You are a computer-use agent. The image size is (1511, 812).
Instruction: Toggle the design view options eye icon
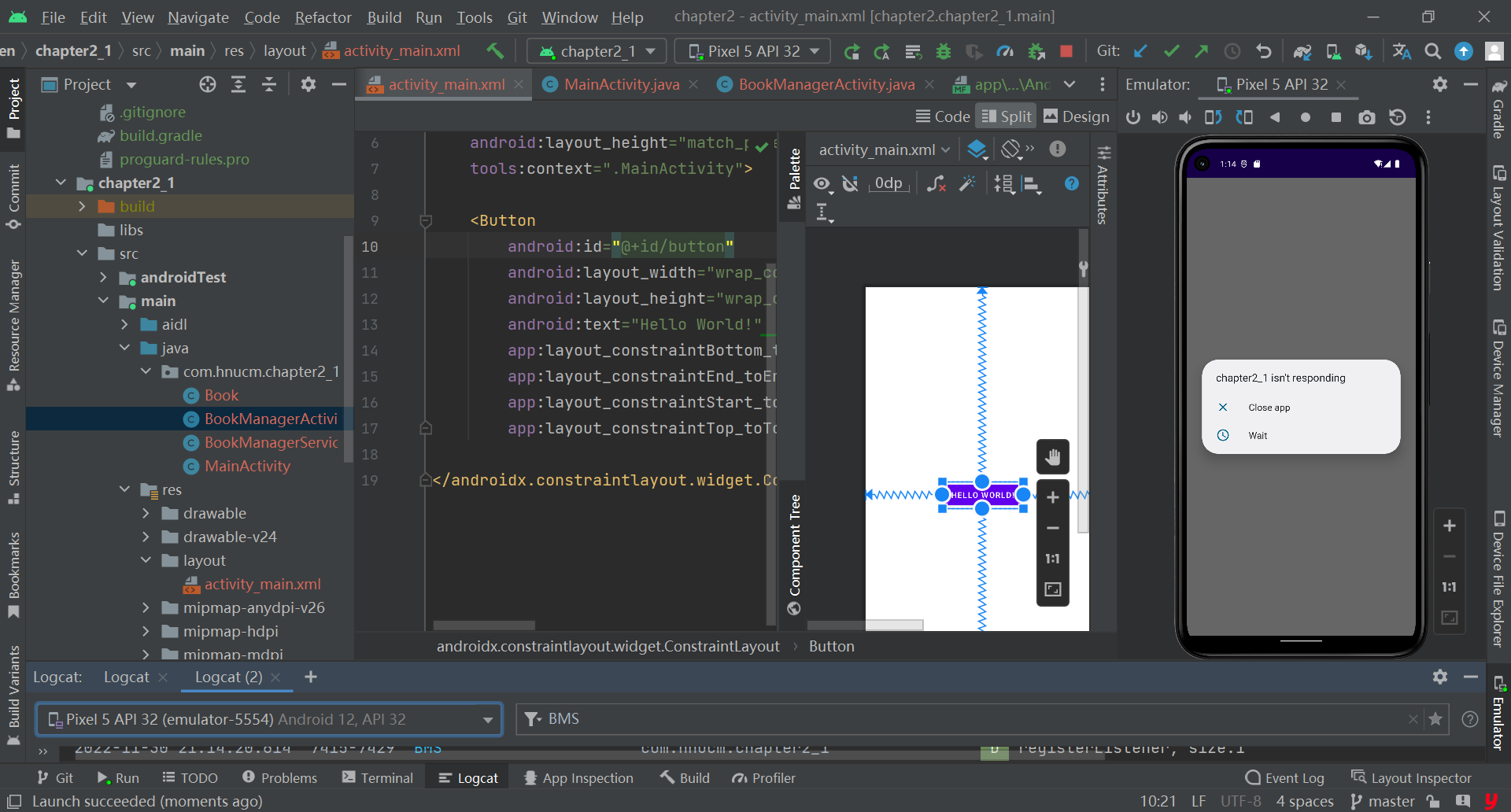(x=822, y=183)
